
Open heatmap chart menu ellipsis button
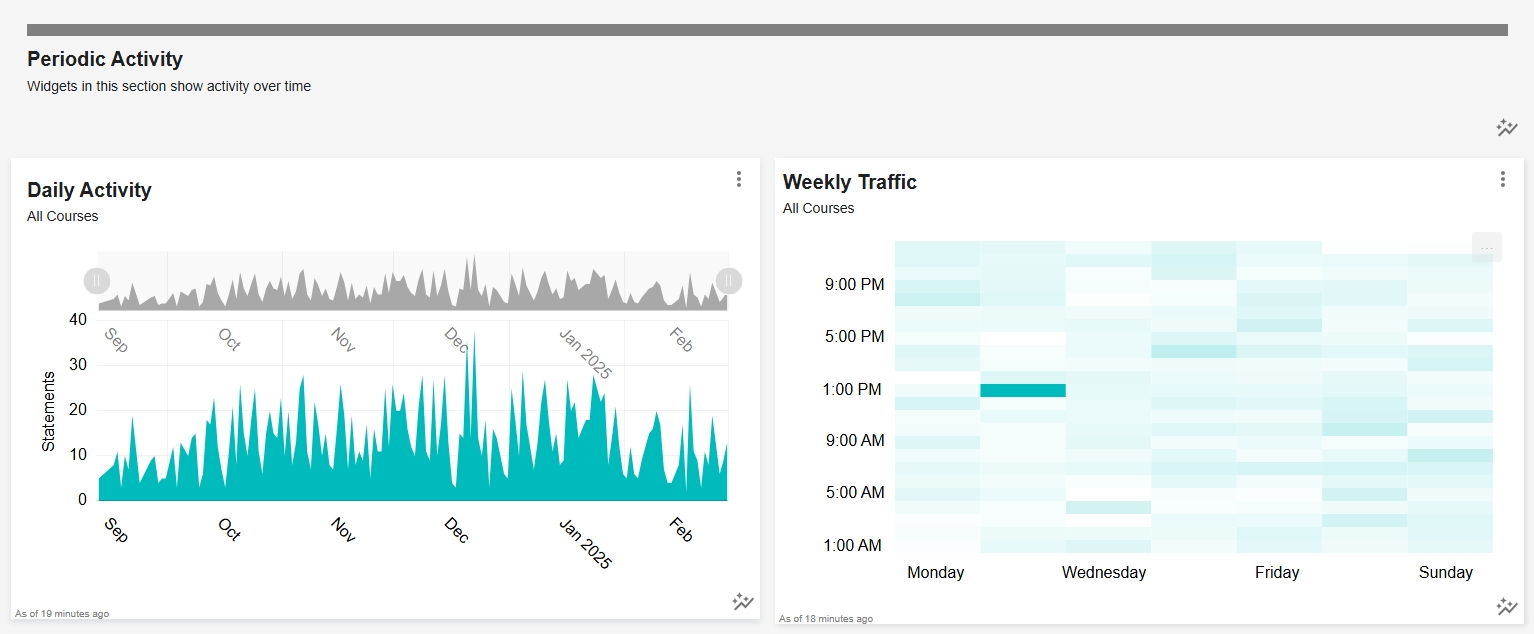(1487, 247)
